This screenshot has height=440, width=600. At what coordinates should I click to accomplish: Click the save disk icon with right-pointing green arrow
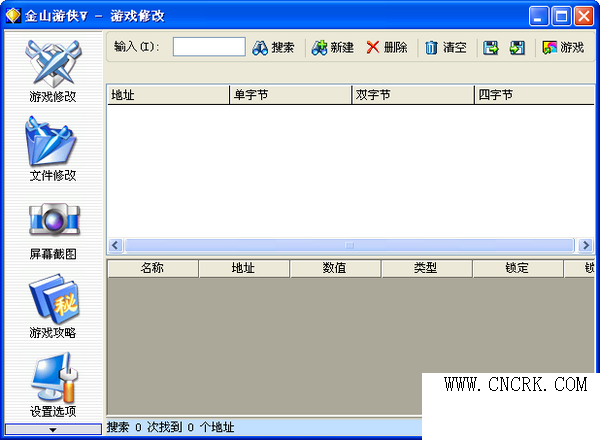(x=491, y=48)
